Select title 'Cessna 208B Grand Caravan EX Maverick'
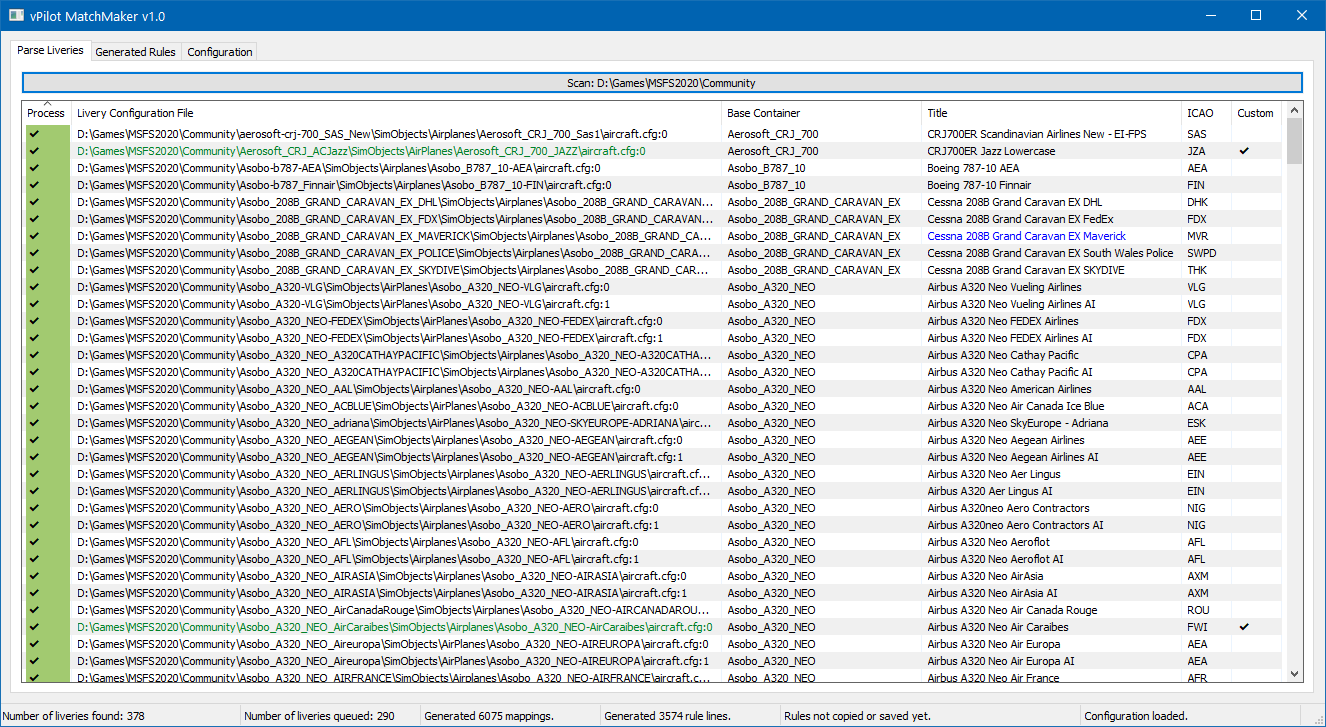The height and width of the screenshot is (727, 1326). (1026, 236)
